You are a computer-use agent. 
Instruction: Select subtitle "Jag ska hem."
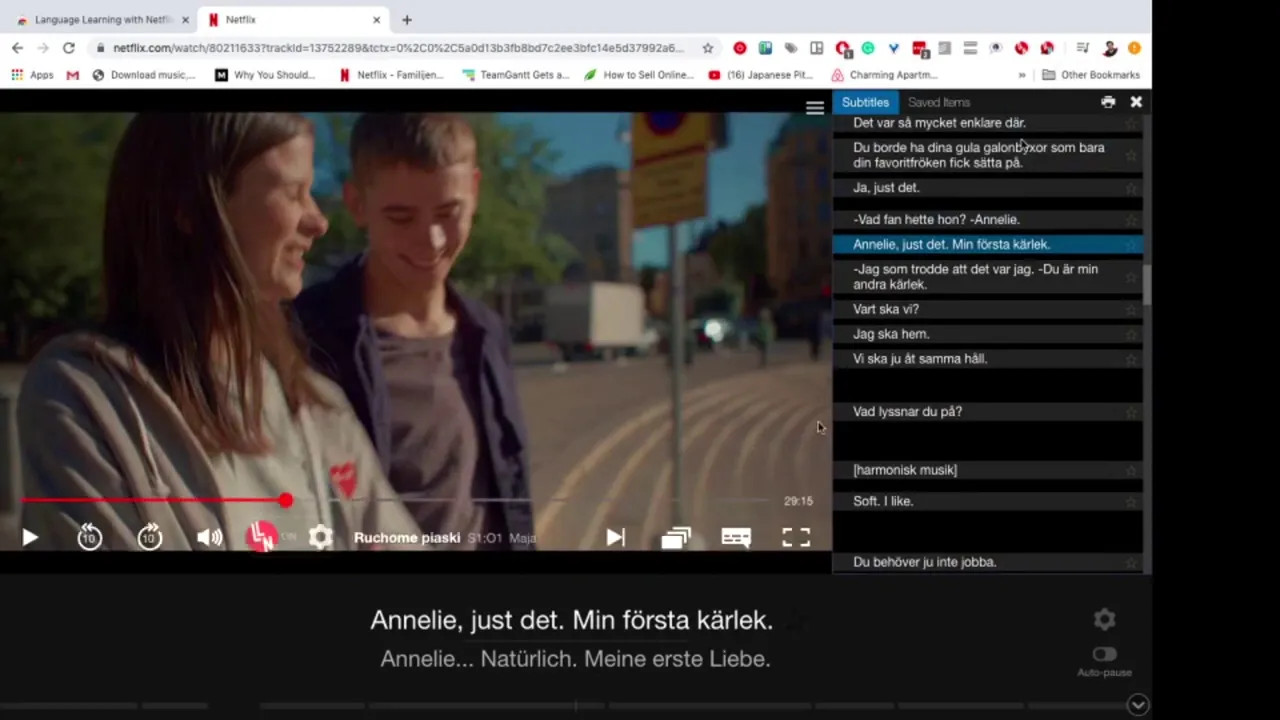988,334
